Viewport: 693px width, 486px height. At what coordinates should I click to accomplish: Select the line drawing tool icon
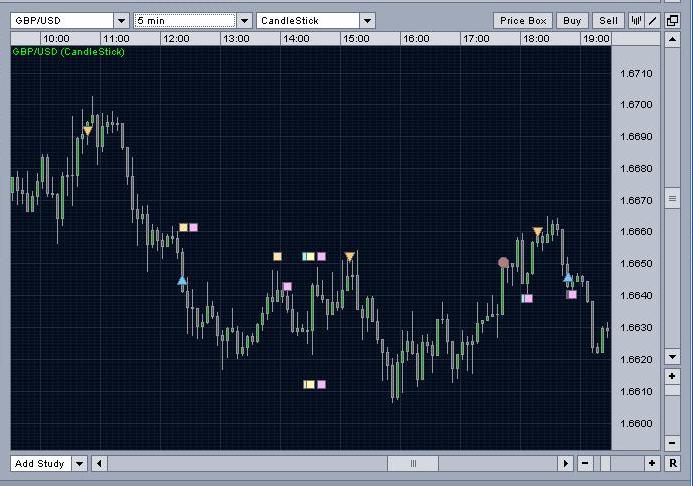tap(653, 21)
